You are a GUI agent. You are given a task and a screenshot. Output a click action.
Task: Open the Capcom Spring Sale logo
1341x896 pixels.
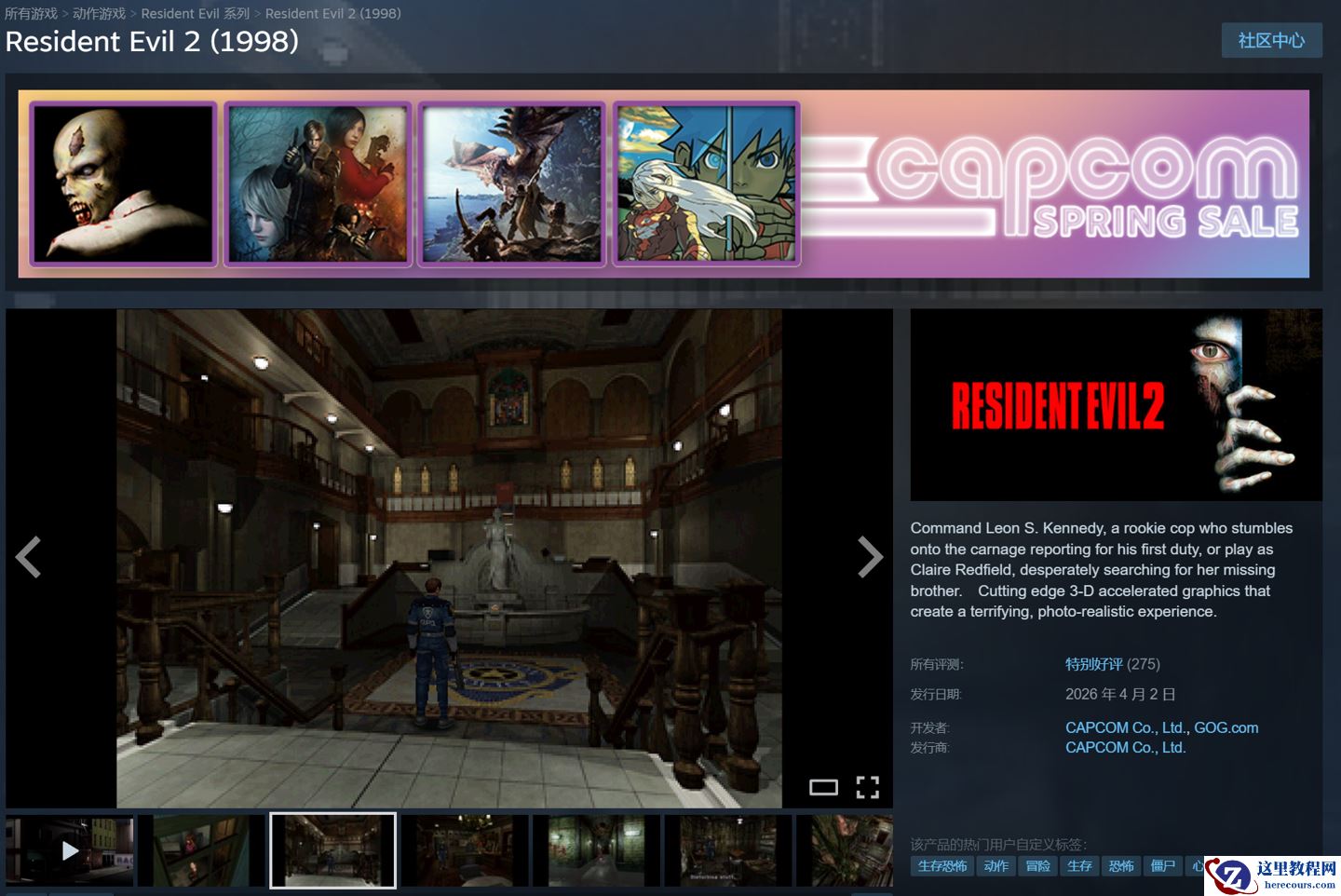1052,186
